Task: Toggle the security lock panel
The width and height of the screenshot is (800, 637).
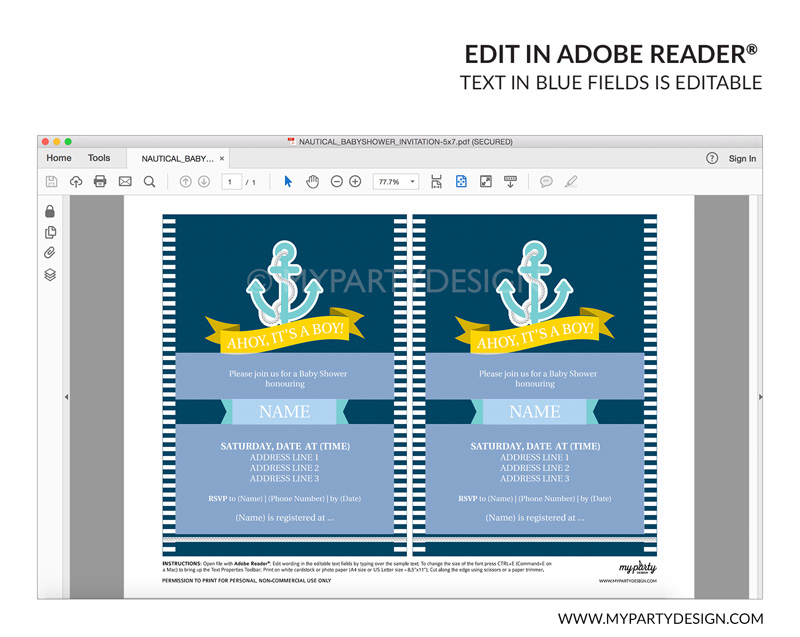Action: (50, 211)
